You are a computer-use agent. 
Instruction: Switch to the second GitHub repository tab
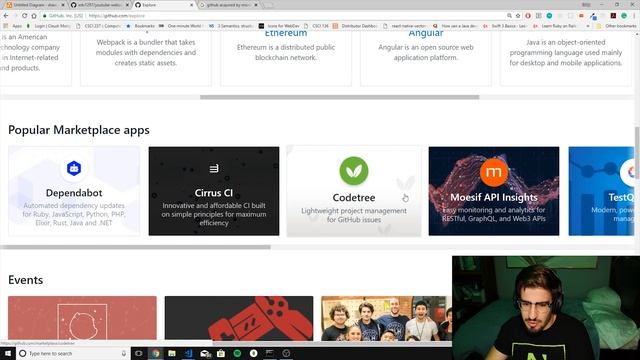pos(99,5)
